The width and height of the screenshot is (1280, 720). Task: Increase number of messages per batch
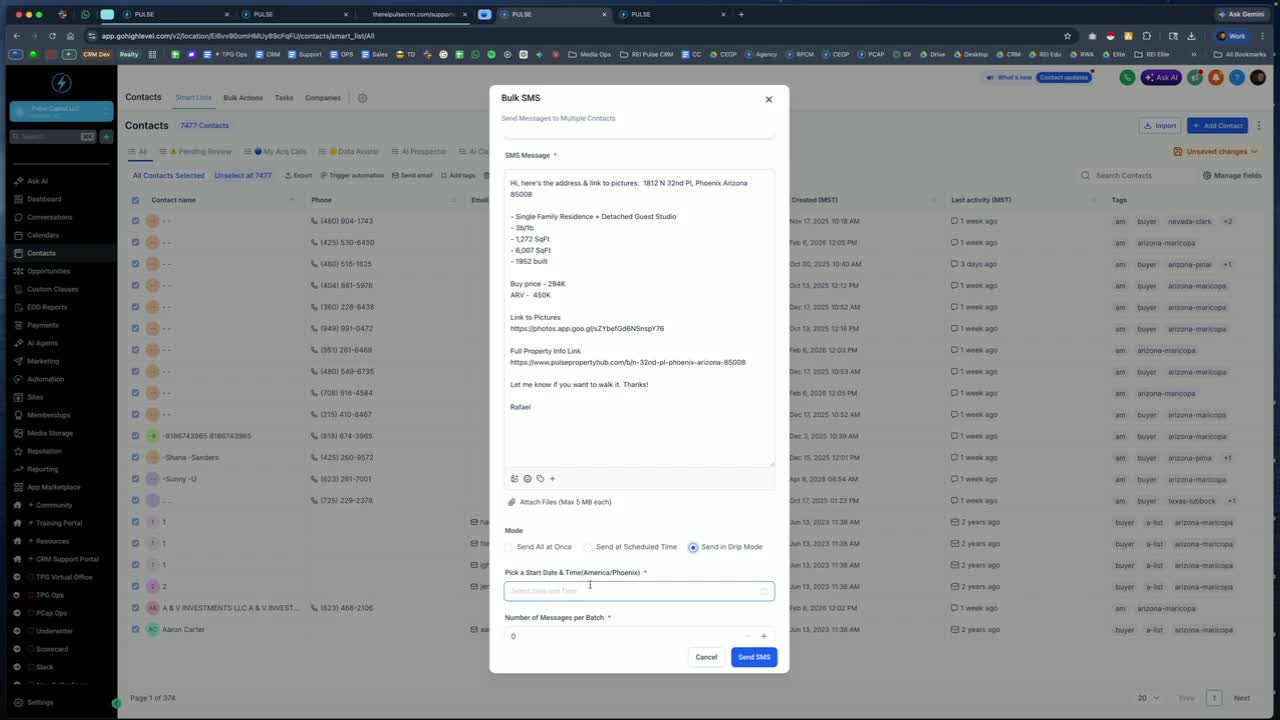[x=764, y=636]
